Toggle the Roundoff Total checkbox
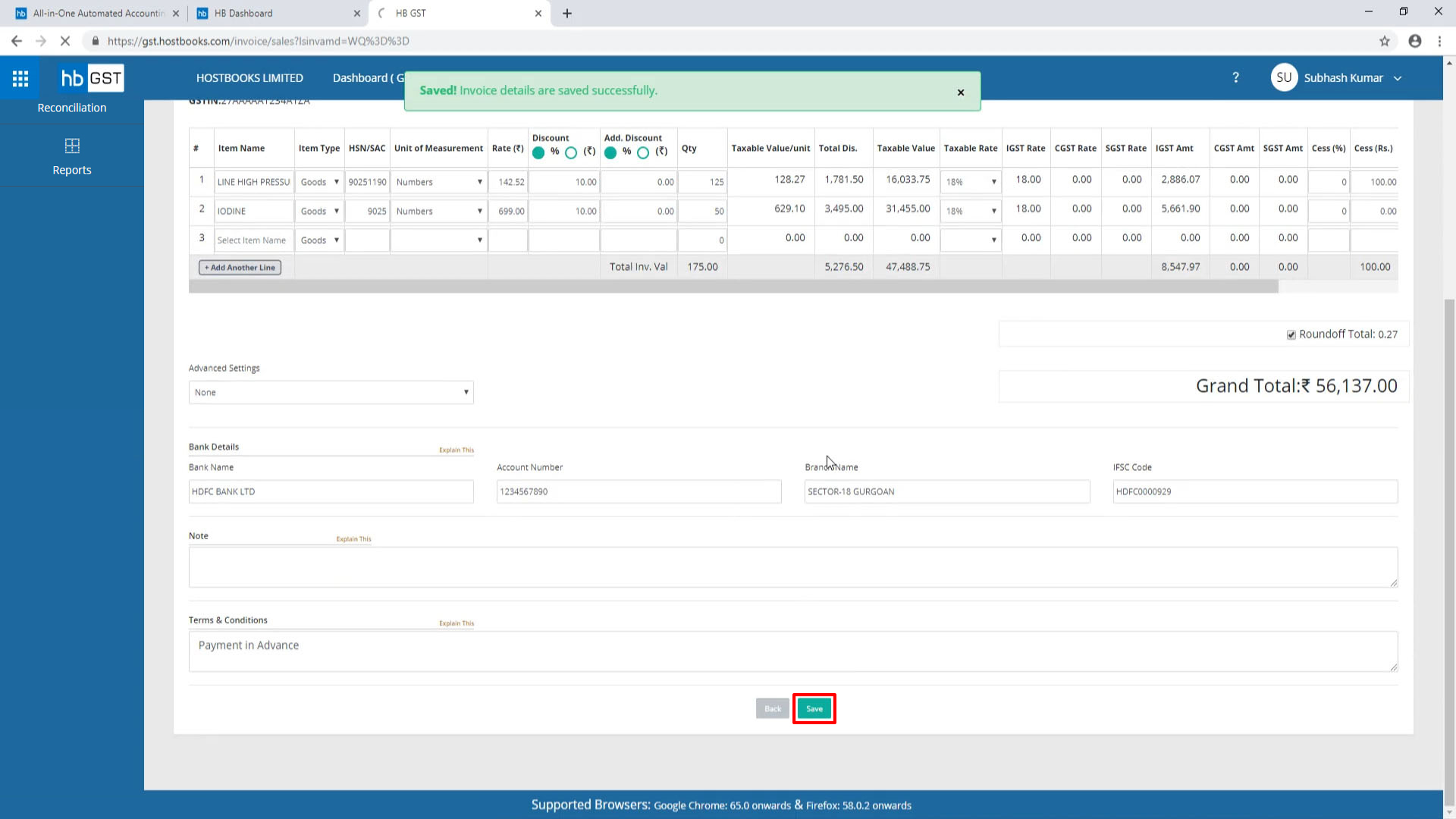This screenshot has height=819, width=1456. [1291, 334]
